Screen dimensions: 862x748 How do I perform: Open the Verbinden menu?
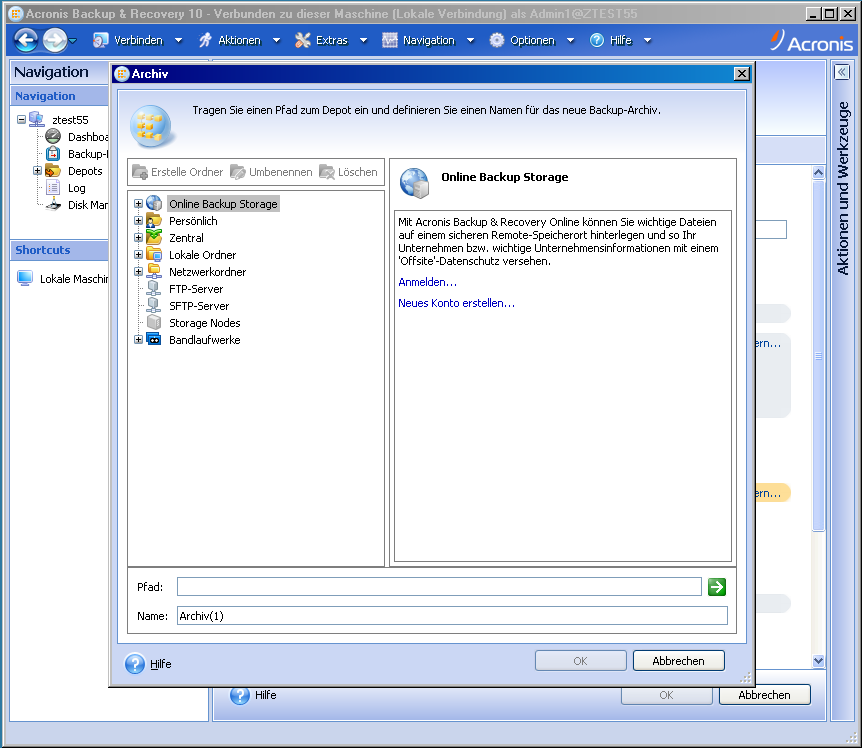(x=138, y=40)
